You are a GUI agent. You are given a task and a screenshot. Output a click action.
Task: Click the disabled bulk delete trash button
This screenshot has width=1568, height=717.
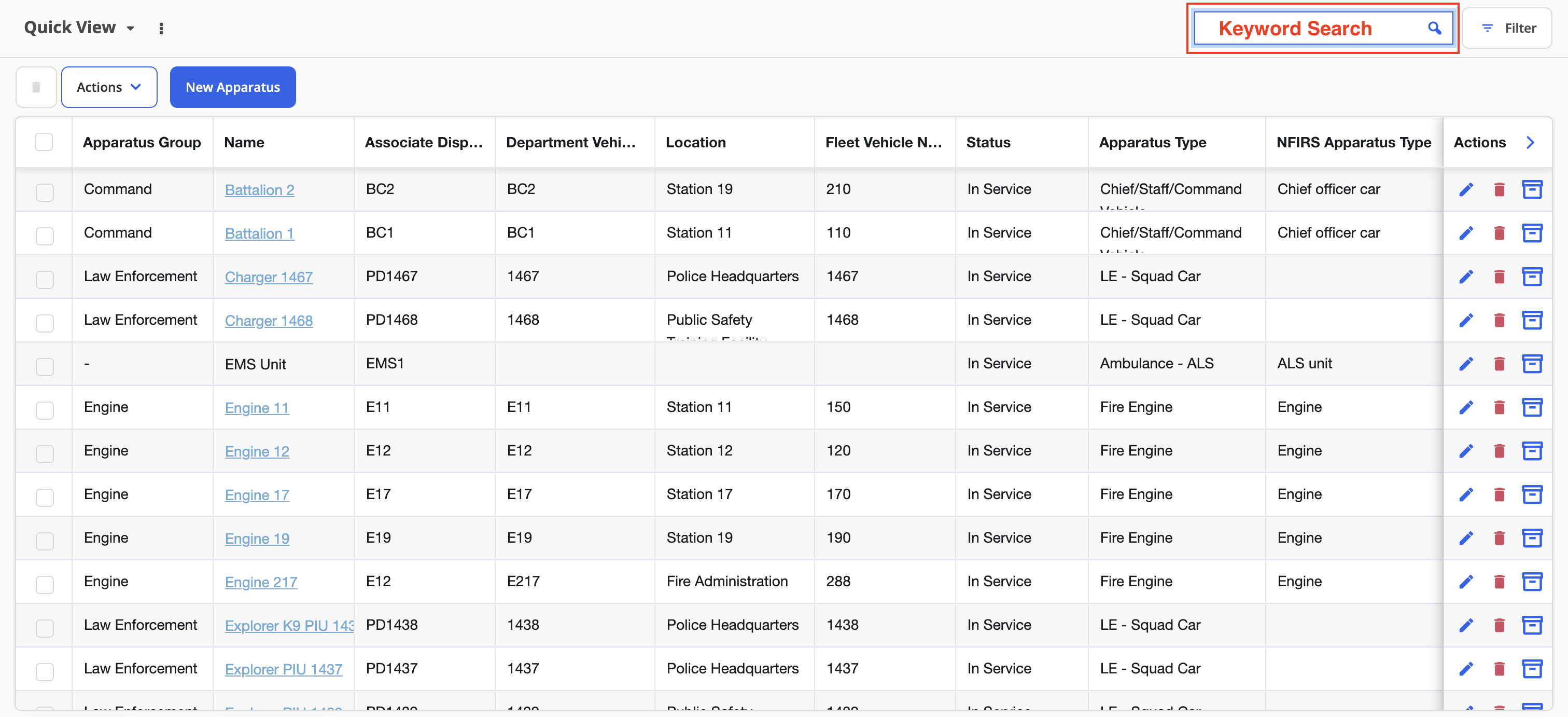(x=36, y=87)
